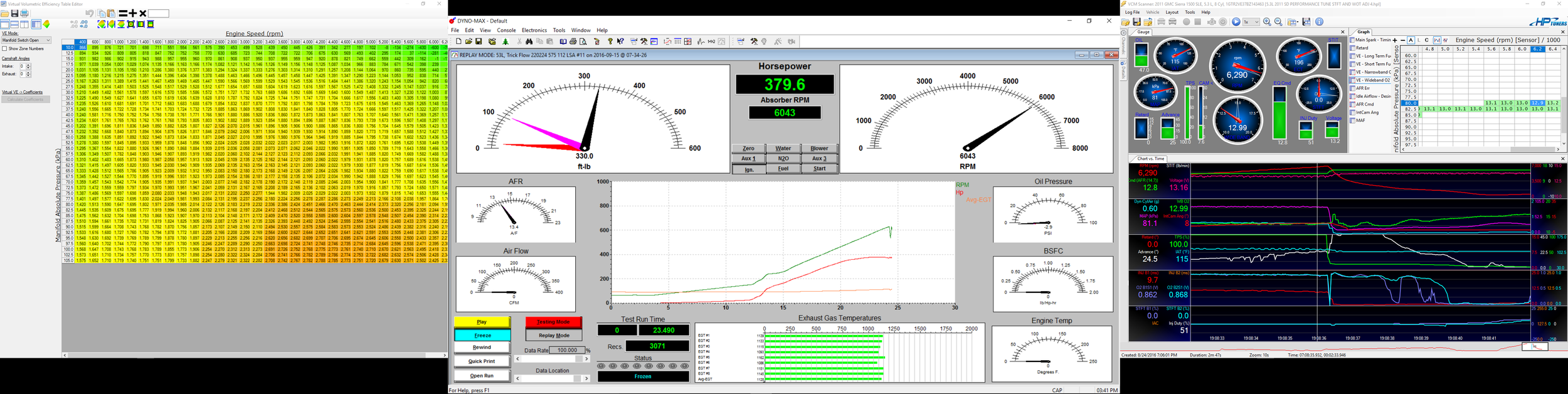
Task: Click the Replay Mode button
Action: click(553, 335)
